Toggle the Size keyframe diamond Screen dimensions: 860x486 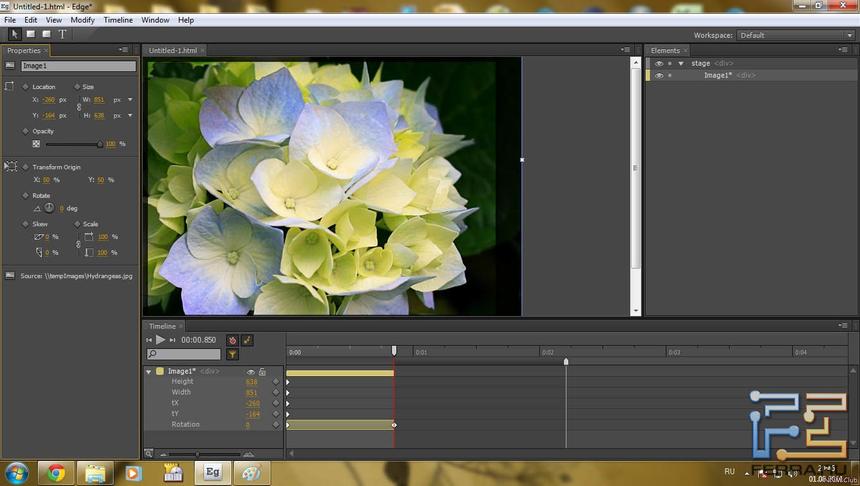pos(77,87)
